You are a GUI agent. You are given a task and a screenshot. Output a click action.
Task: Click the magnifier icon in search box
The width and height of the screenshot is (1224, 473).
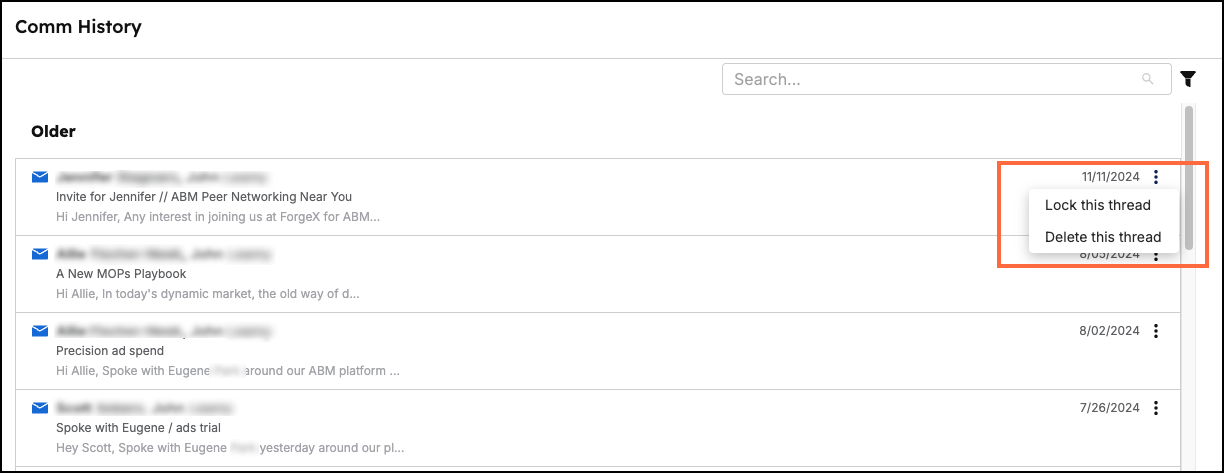[1147, 79]
